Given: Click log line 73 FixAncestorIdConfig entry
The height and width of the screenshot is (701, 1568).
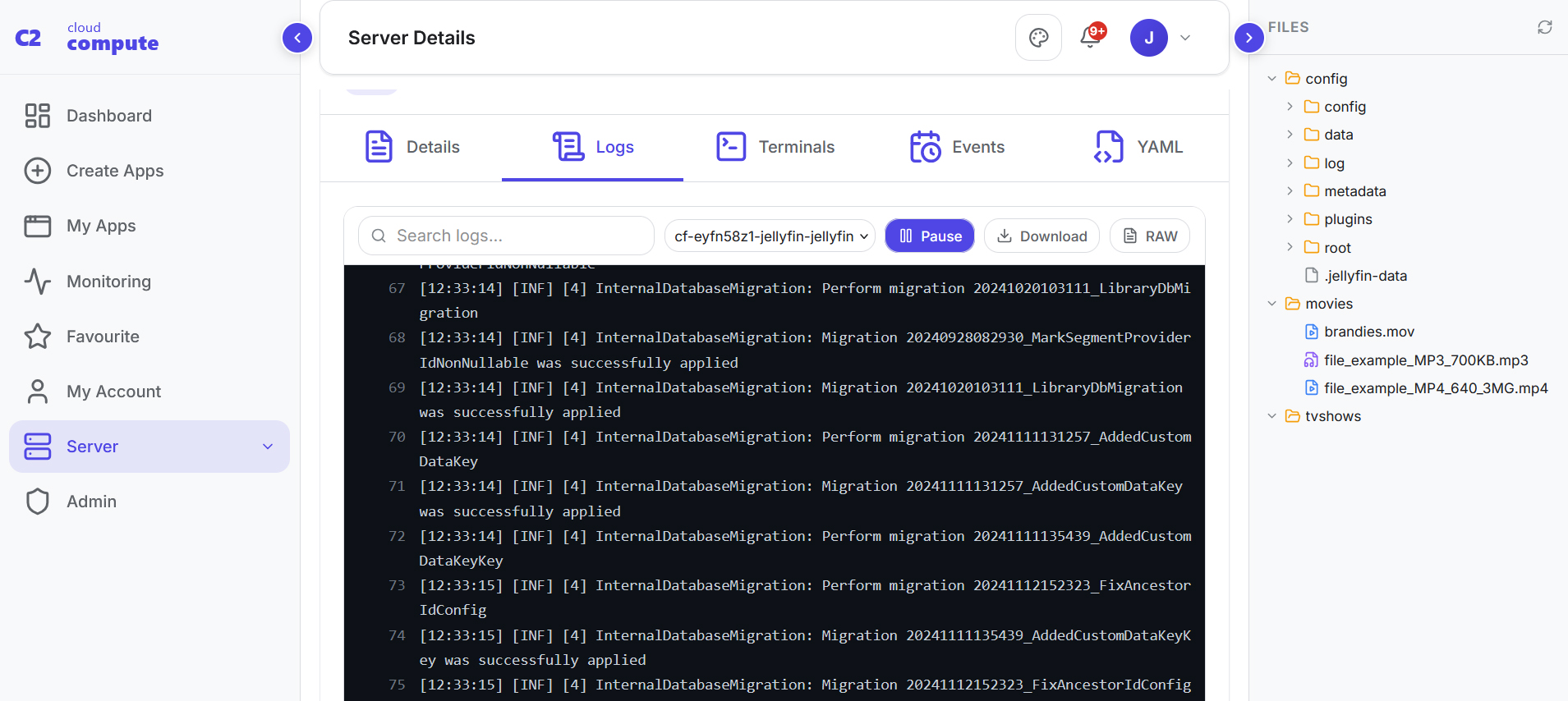Looking at the screenshot, I should pyautogui.click(x=805, y=598).
